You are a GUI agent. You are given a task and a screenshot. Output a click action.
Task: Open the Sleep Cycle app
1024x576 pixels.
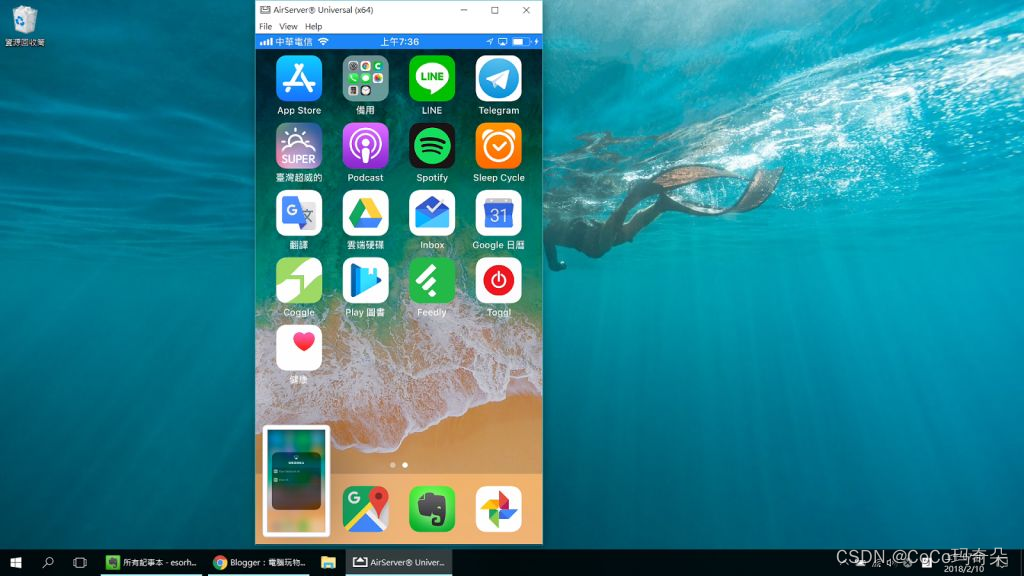498,146
